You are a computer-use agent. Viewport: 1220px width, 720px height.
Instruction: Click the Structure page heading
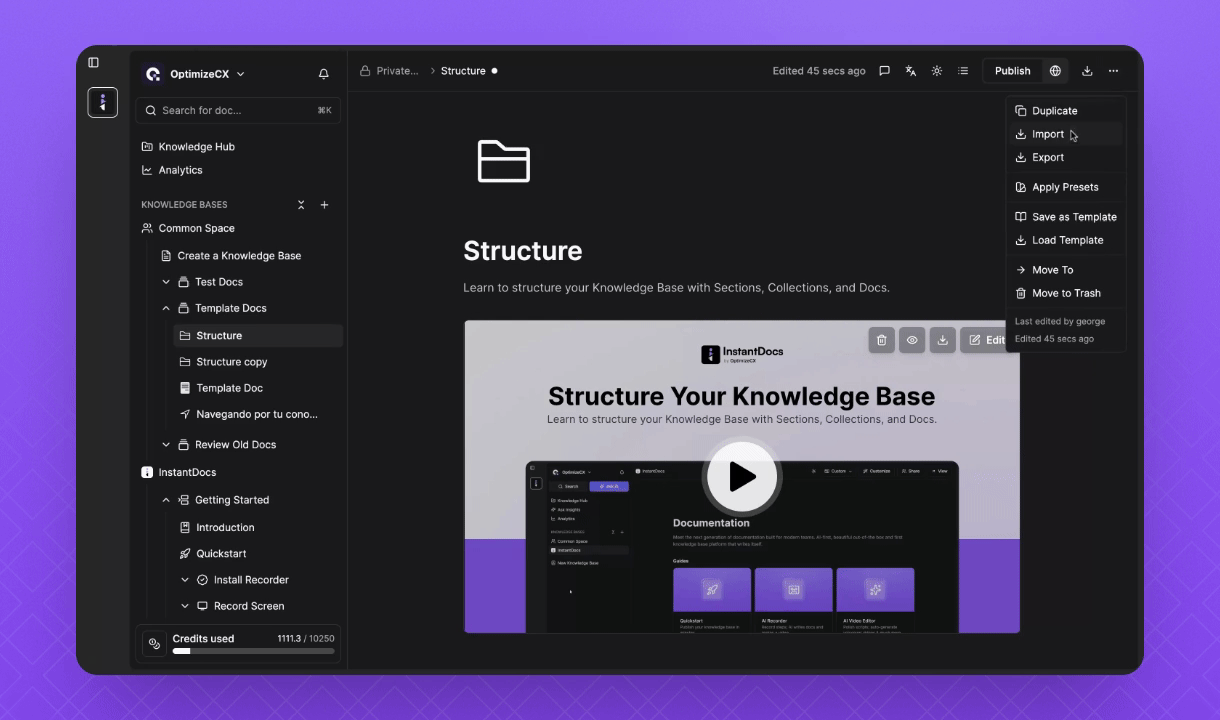coord(523,250)
